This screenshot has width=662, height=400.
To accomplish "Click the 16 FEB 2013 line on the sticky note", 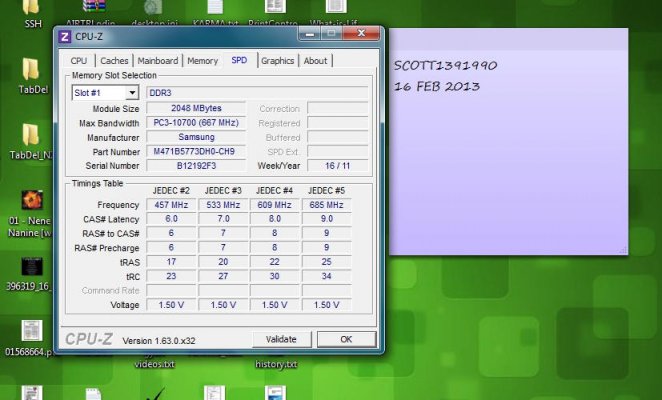I will (437, 87).
